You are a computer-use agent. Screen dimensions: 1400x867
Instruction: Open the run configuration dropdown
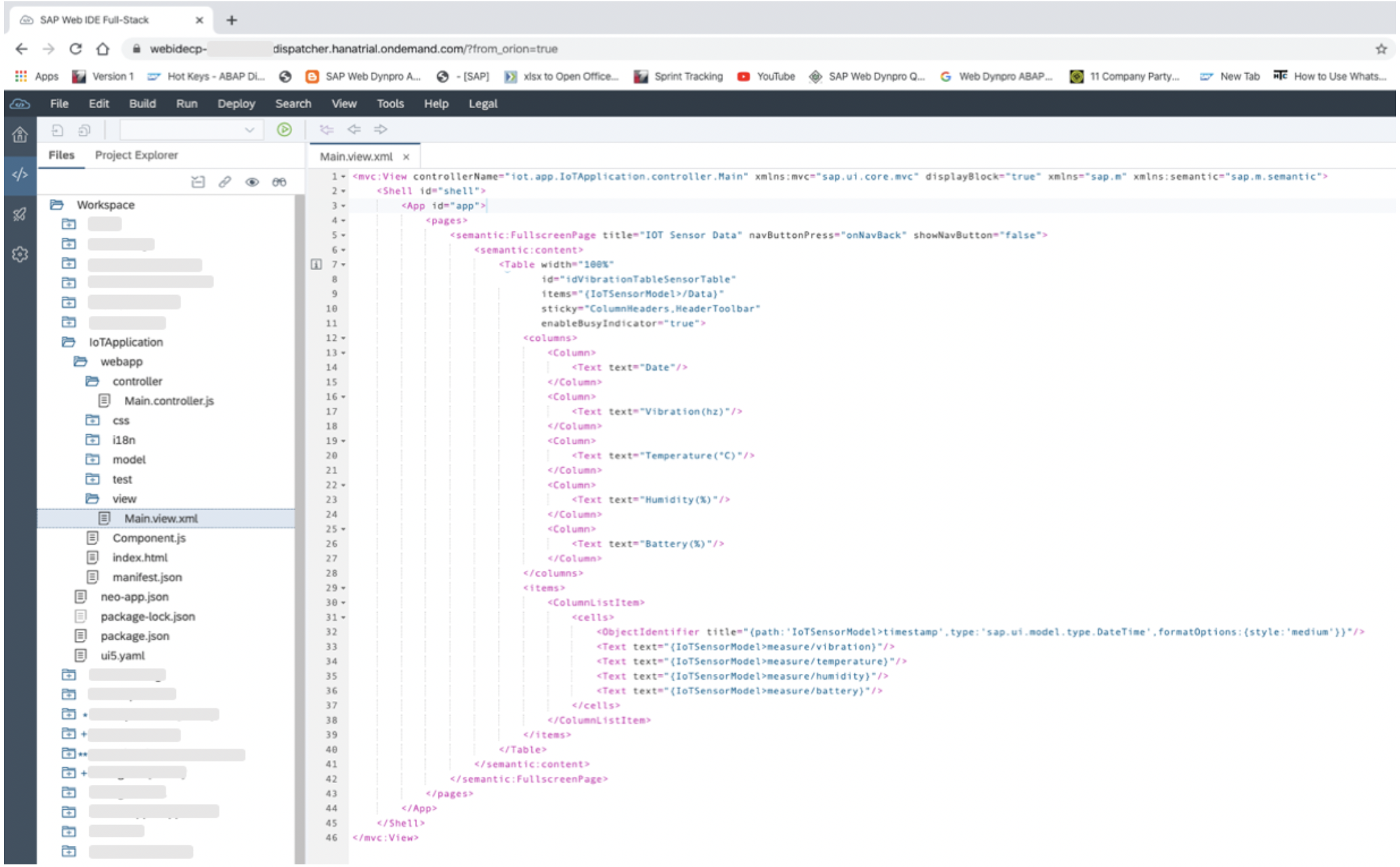coord(249,130)
